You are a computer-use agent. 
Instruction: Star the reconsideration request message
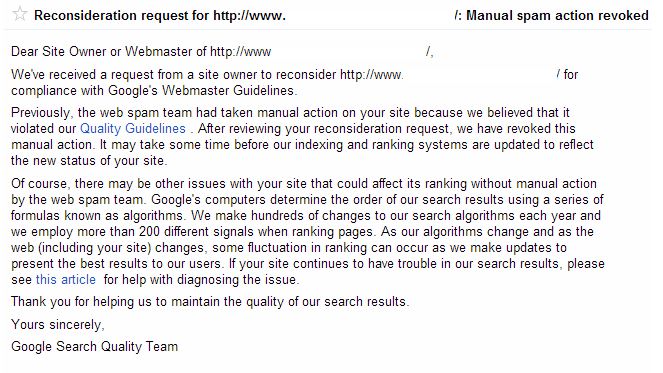tap(19, 14)
